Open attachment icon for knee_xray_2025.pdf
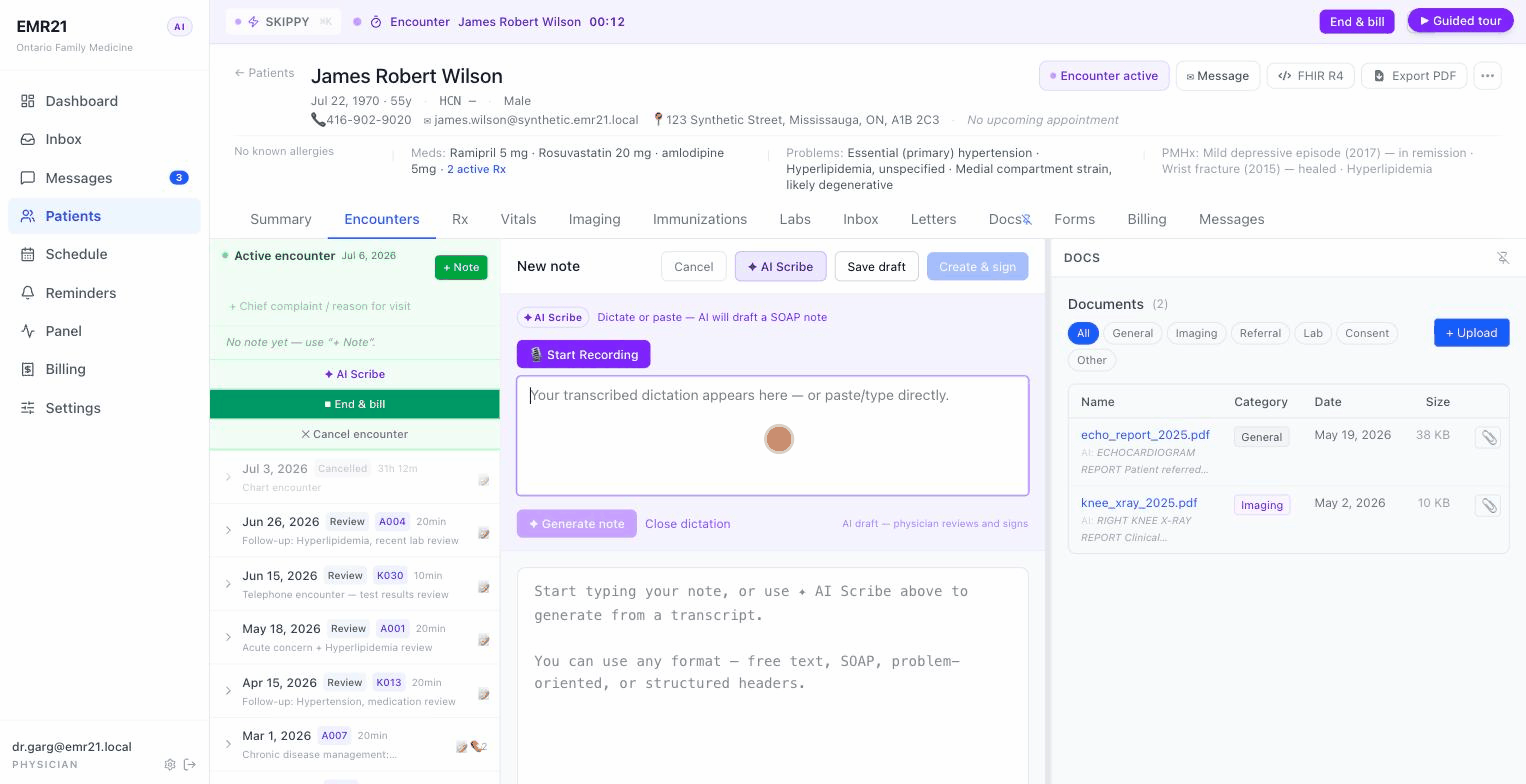Screen dimensions: 1526x784 point(1488,506)
